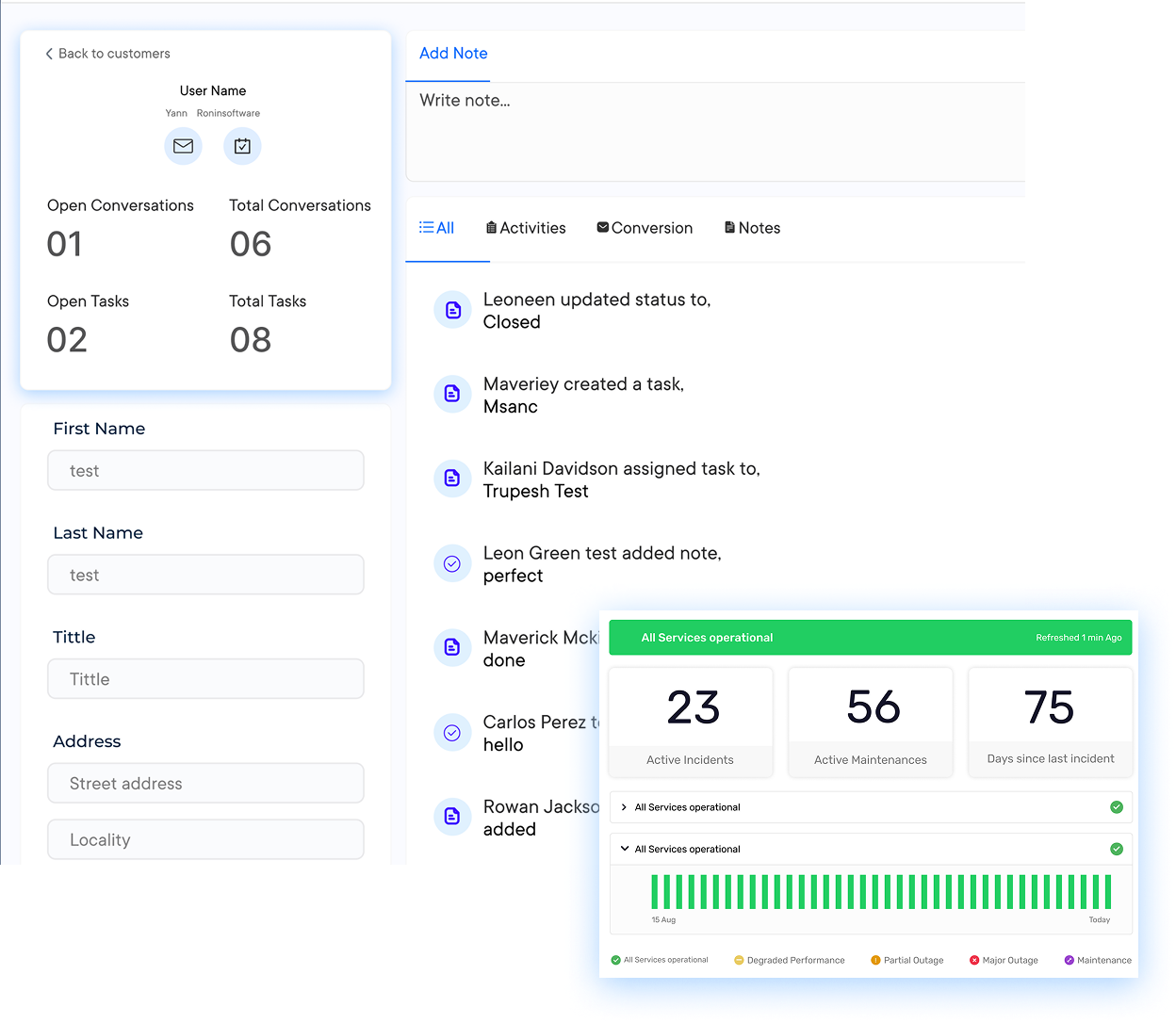Click the Locality input field
Image resolution: width=1176 pixels, height=1023 pixels.
coord(205,839)
